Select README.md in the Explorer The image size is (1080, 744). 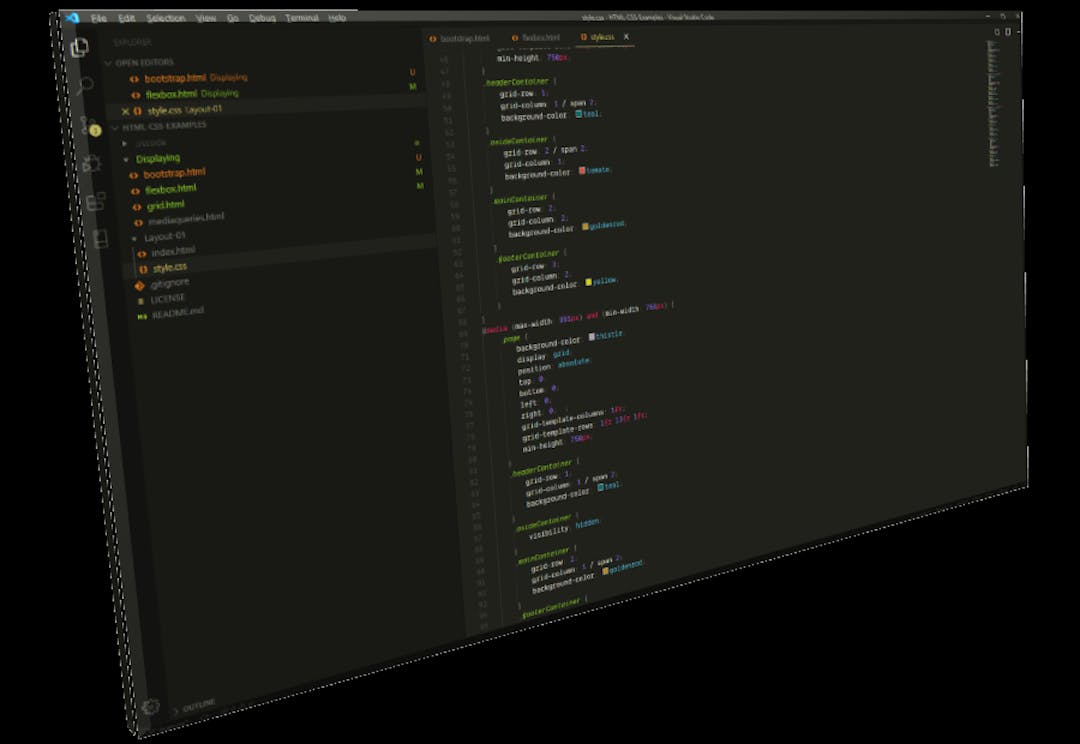pos(177,311)
